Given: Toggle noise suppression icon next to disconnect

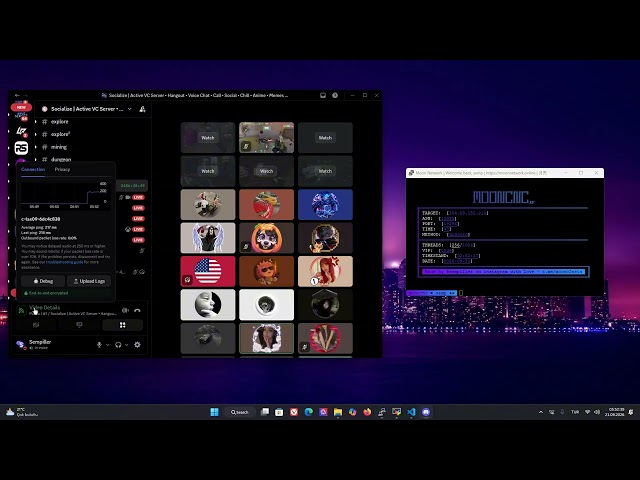Looking at the screenshot, I should [125, 311].
